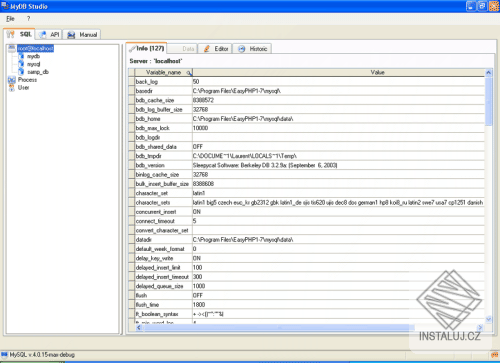Click the Variable_name search icon
This screenshot has width=500, height=363.
[189, 73]
